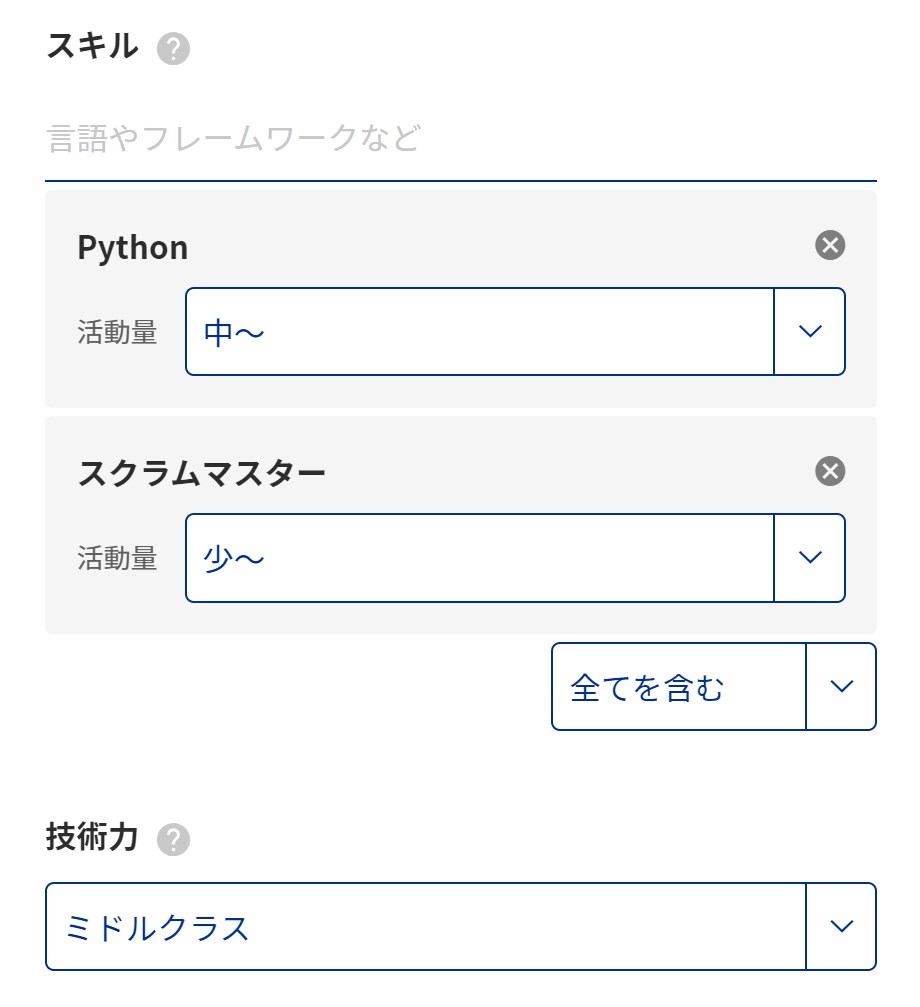Viewport: 920px width, 1007px height.
Task: Open スクラムマスター 活動量 dropdown showing 少〜
Action: [515, 558]
